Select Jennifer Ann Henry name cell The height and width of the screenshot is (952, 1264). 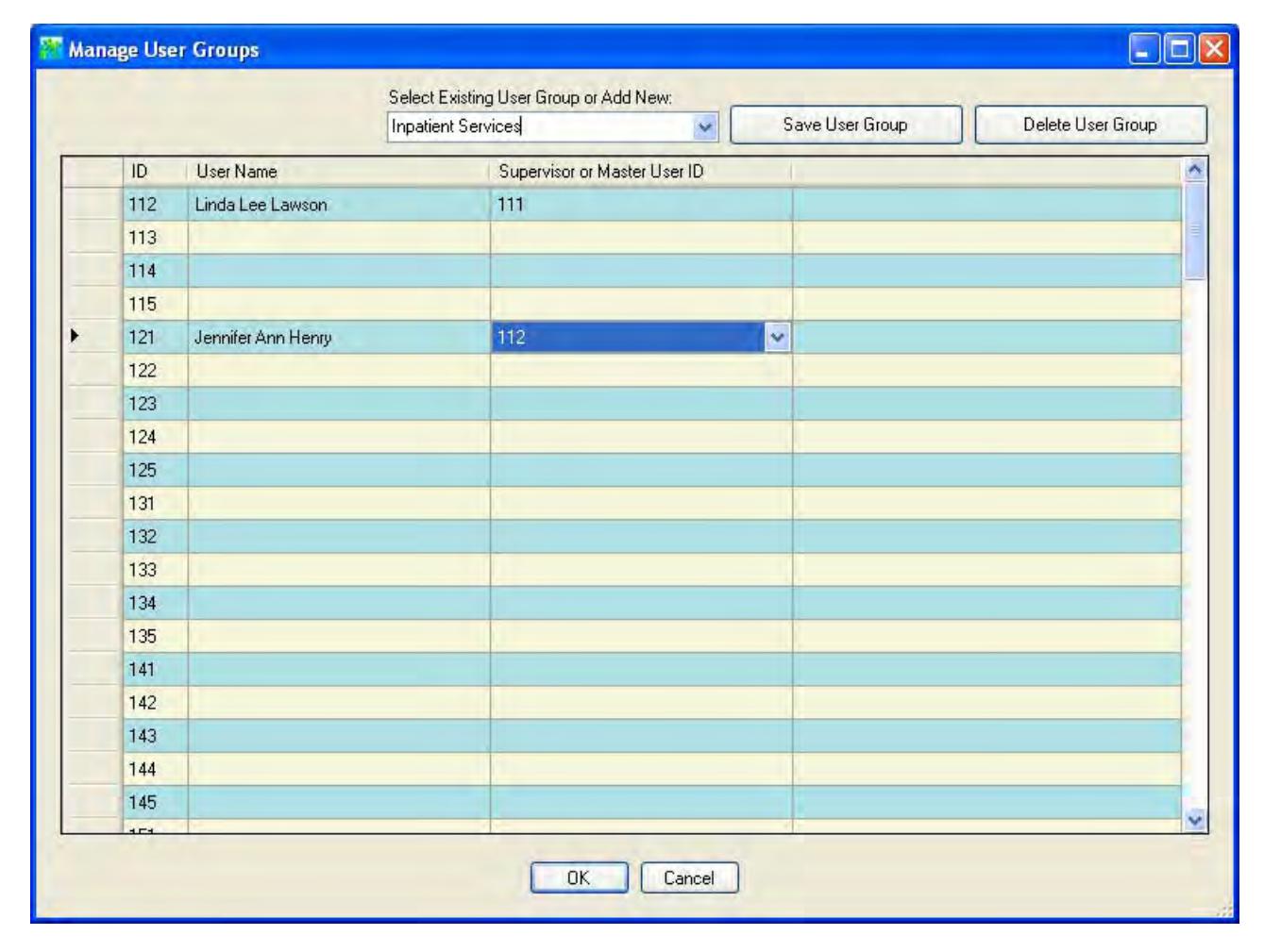tap(339, 337)
